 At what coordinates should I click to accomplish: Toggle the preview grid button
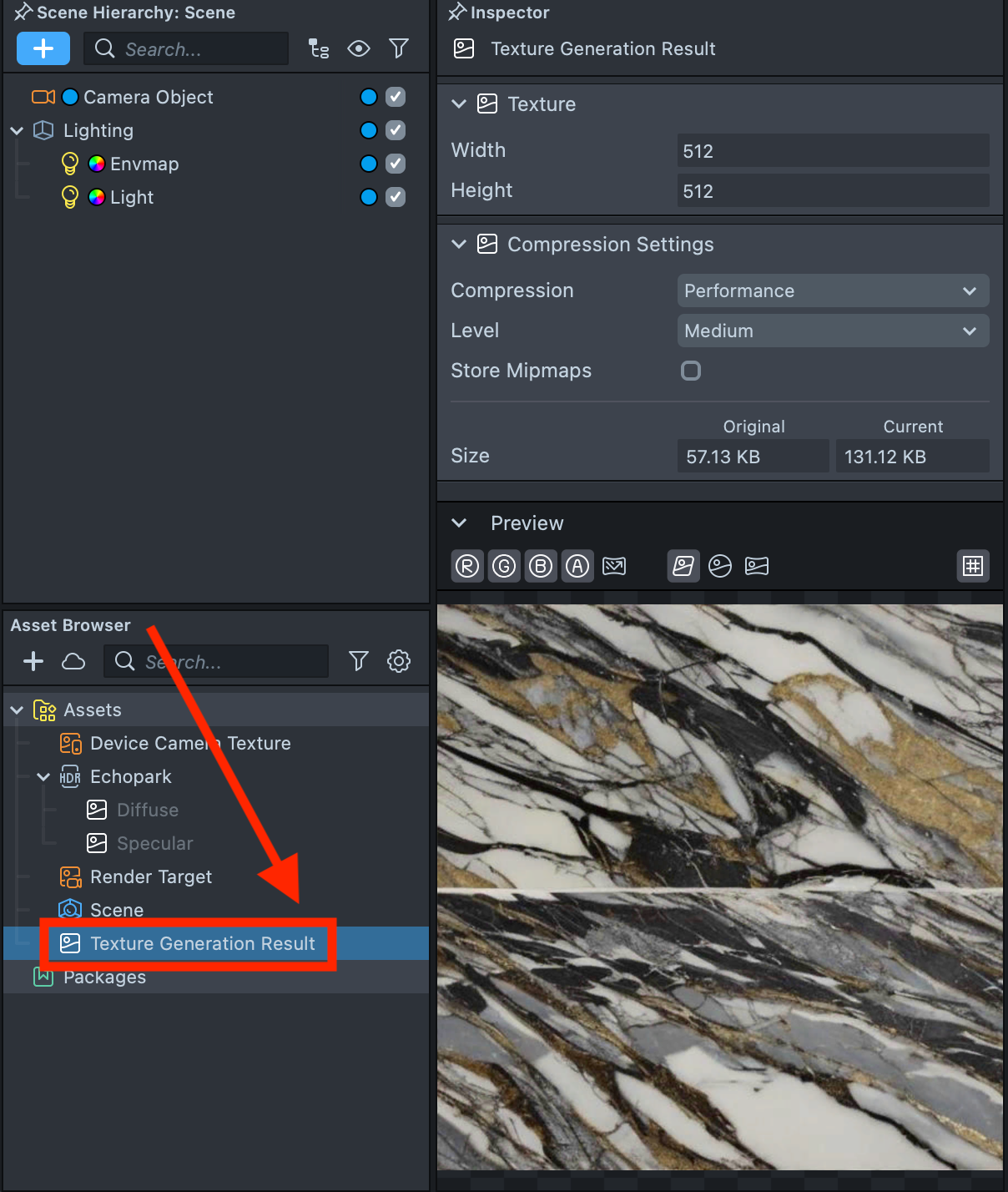[x=972, y=566]
